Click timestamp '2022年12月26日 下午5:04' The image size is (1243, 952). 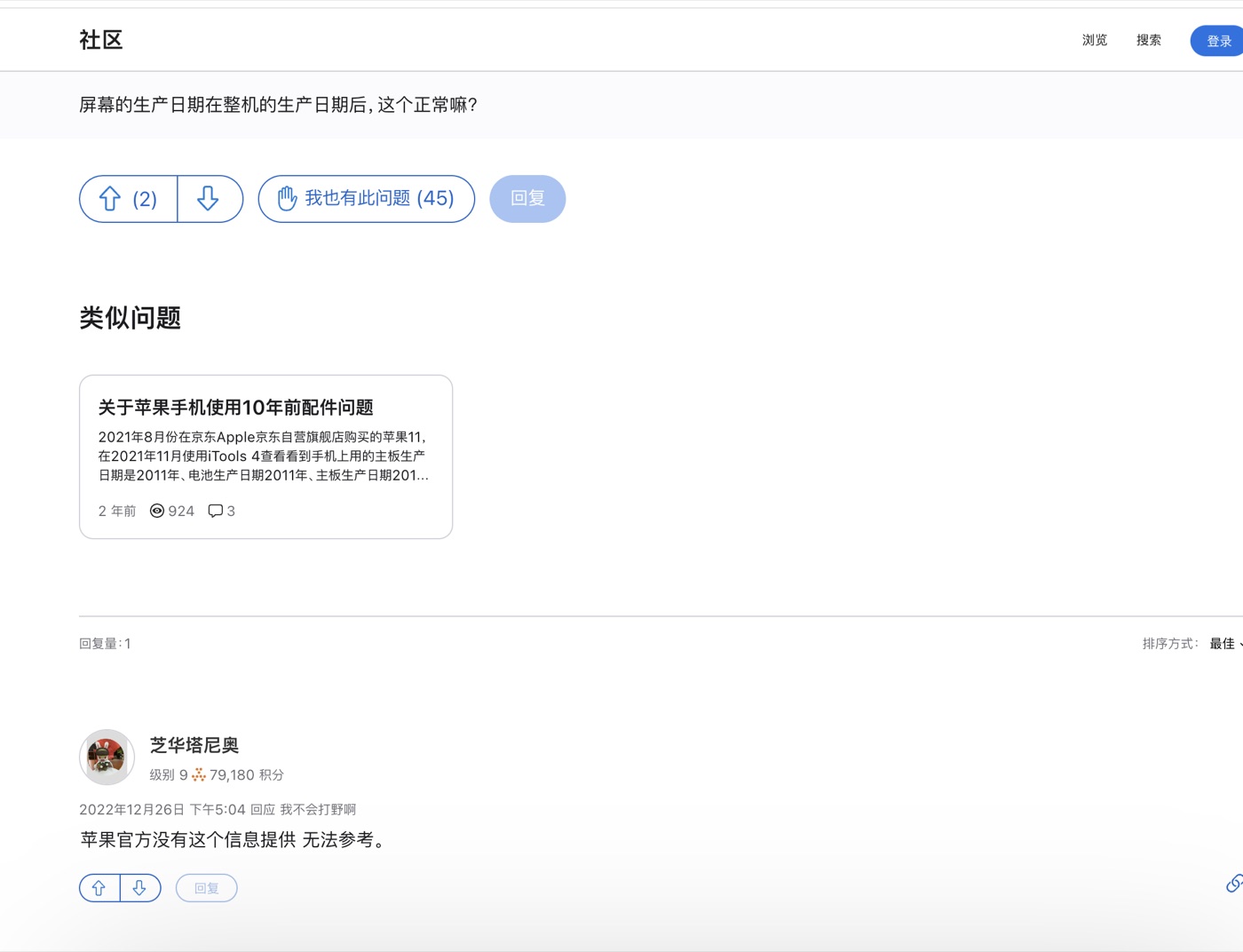tap(162, 810)
